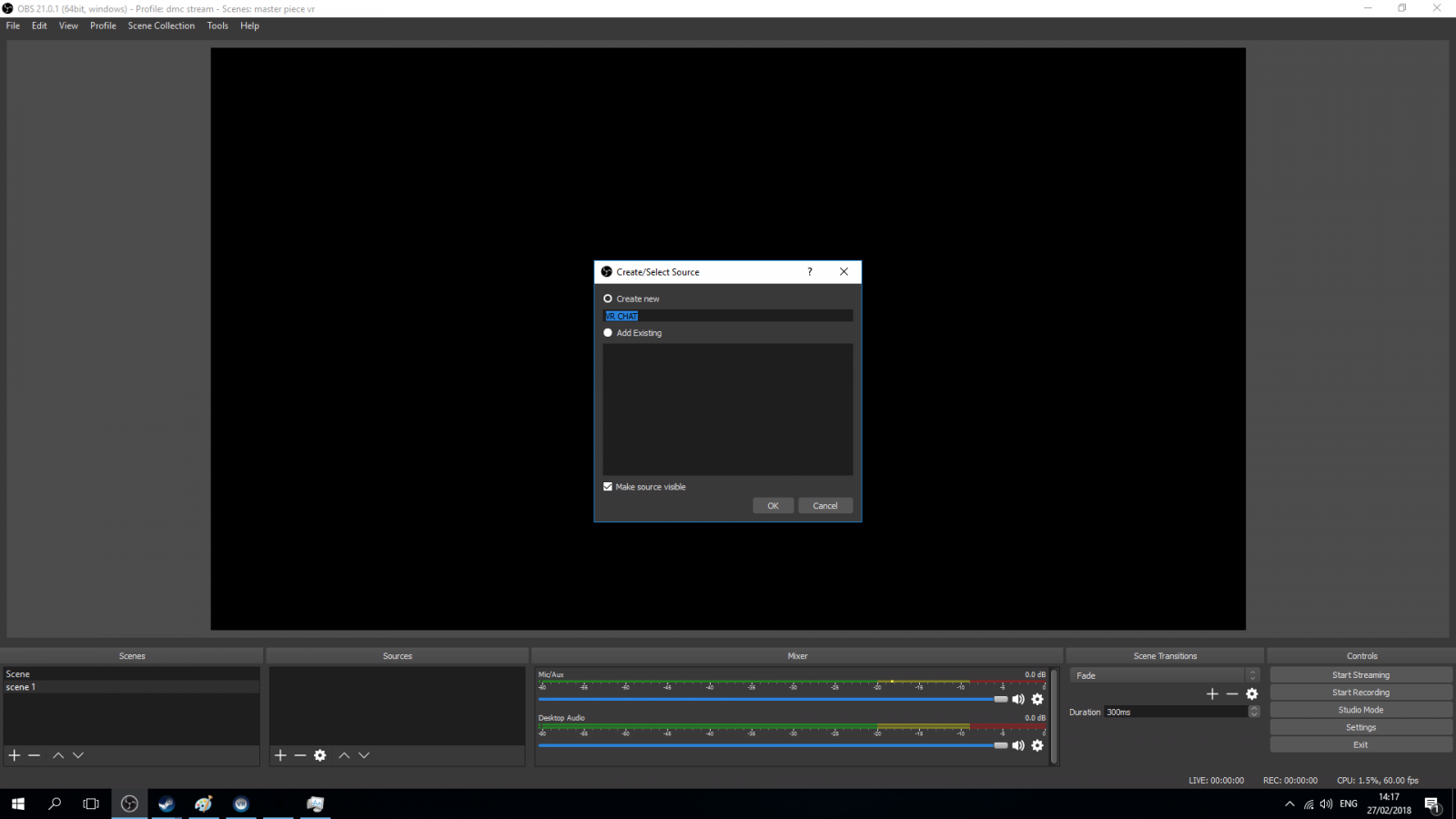
Task: Enable Studio Mode
Action: (1360, 710)
